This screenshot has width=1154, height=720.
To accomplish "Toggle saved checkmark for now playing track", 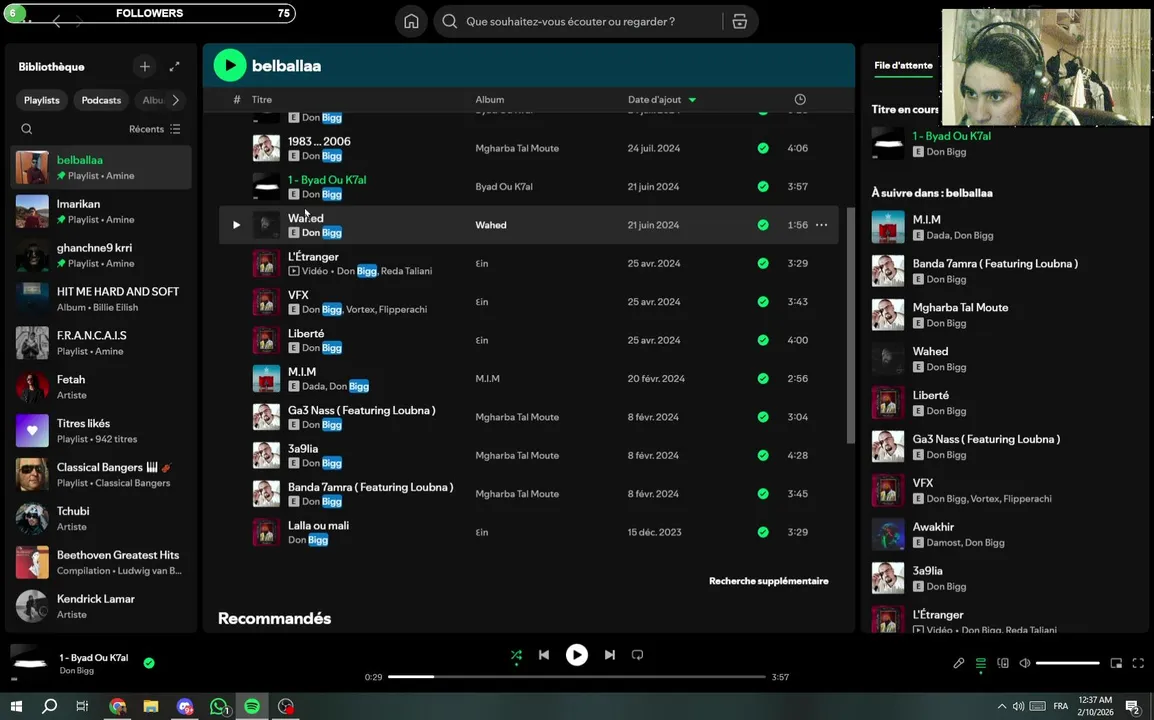I will pyautogui.click(x=149, y=663).
